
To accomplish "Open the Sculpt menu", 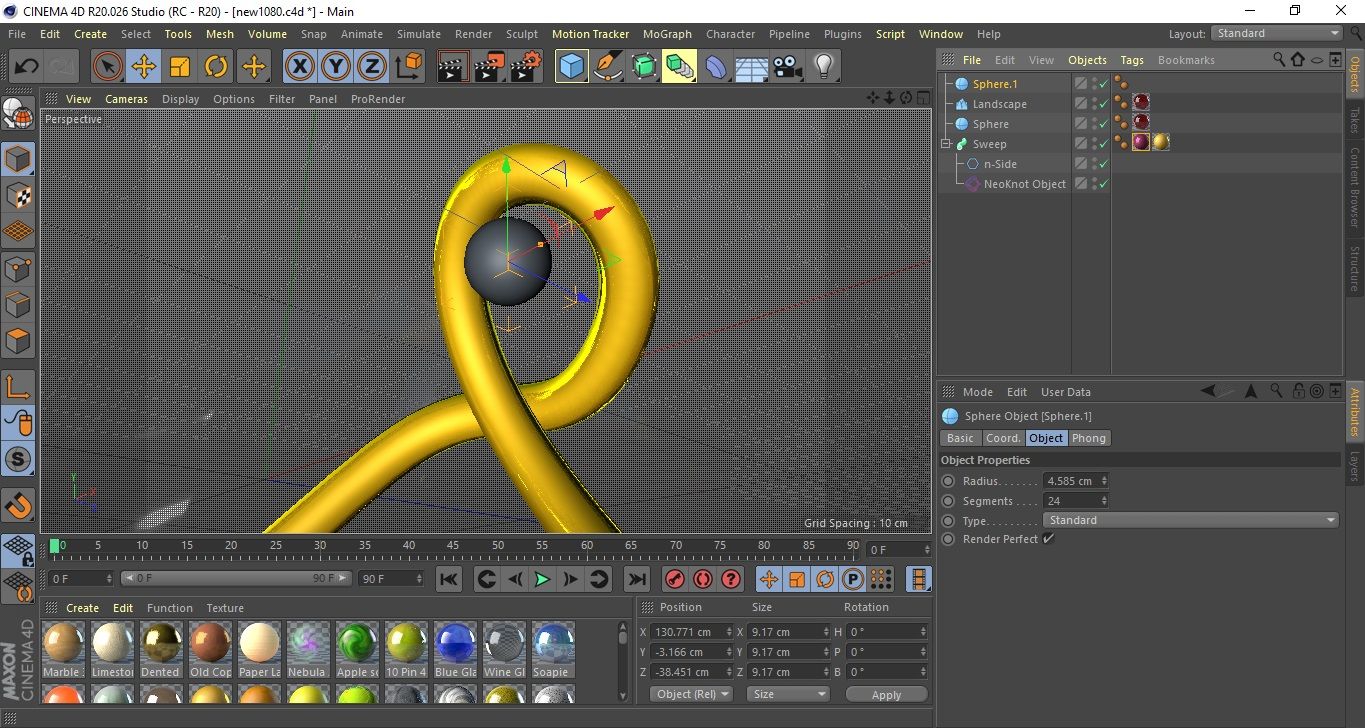I will pos(522,34).
